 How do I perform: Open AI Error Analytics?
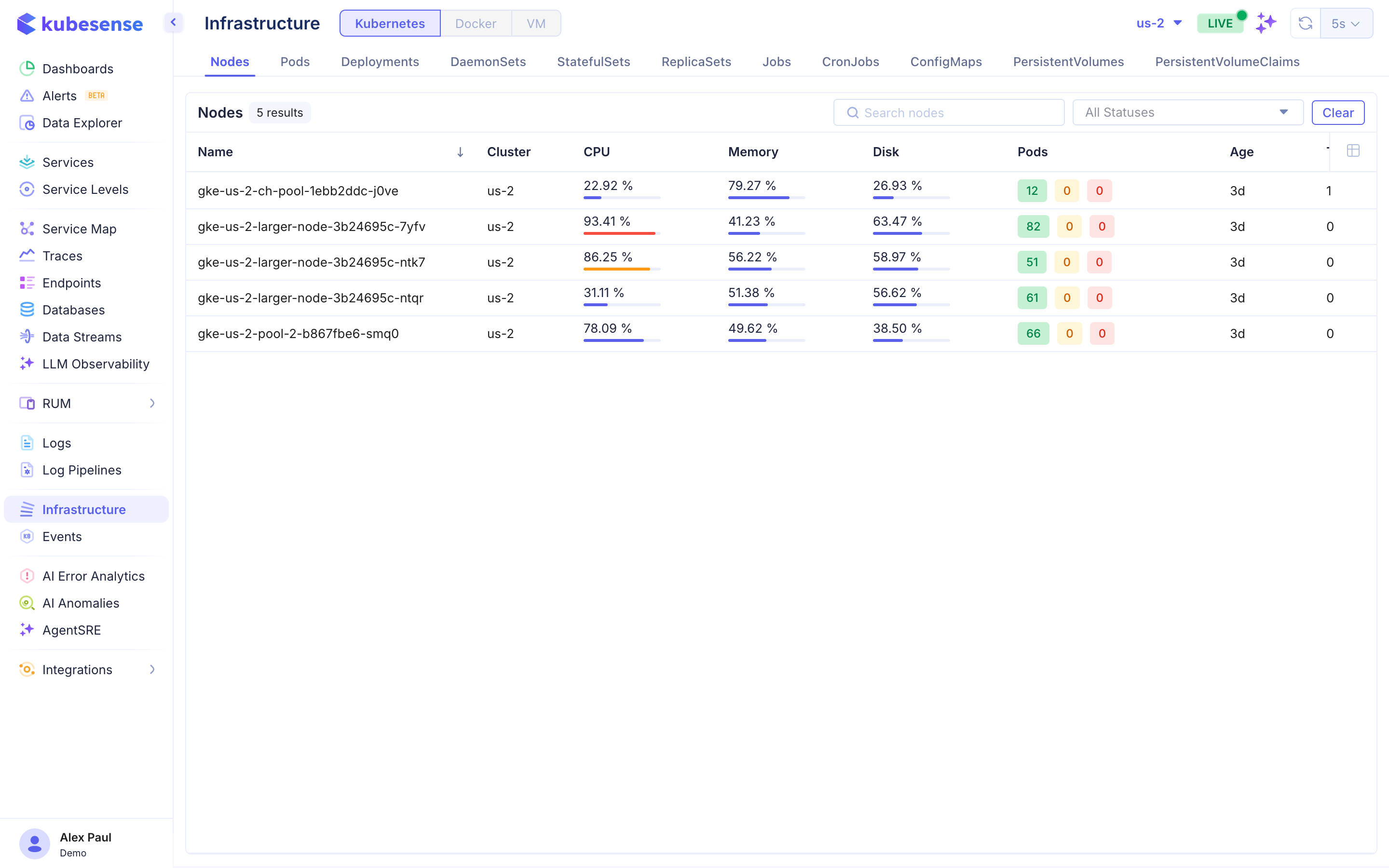[94, 576]
